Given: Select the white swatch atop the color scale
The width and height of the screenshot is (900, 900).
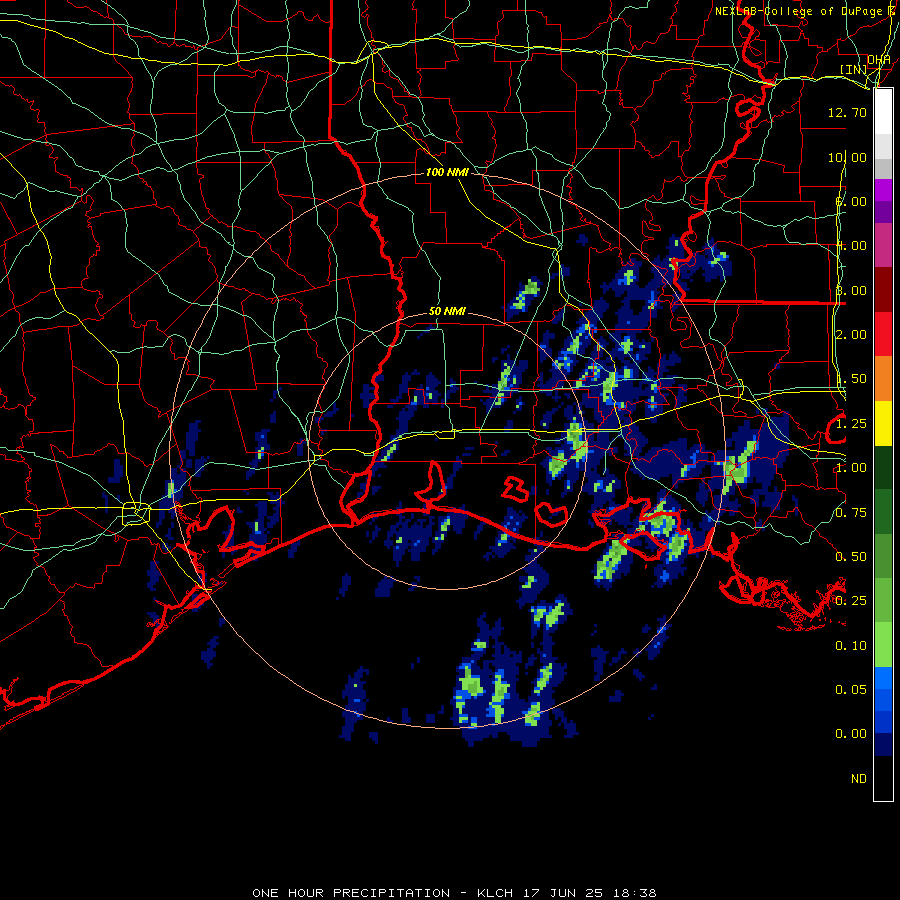Looking at the screenshot, I should click(883, 111).
